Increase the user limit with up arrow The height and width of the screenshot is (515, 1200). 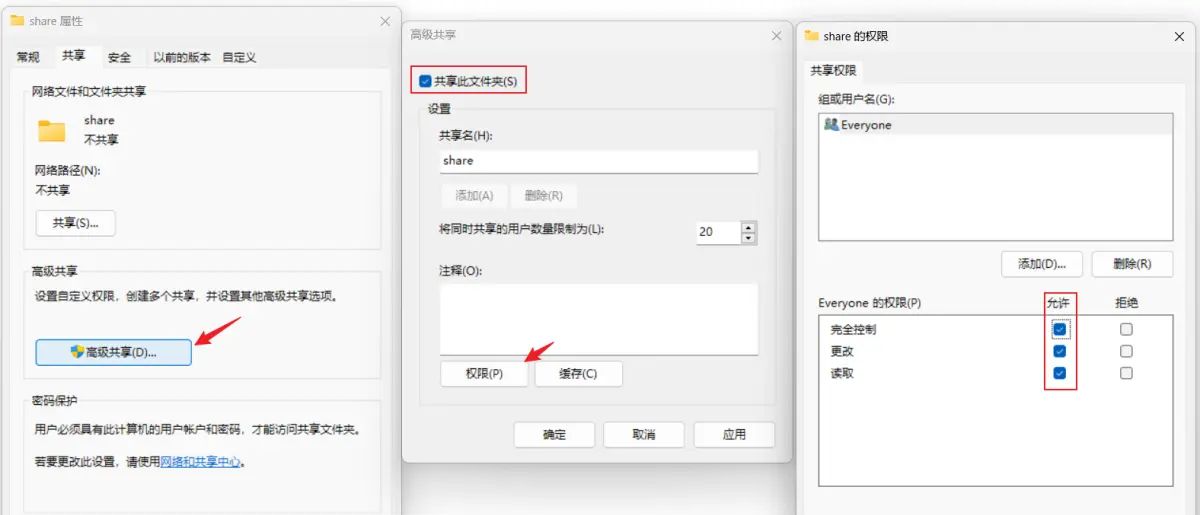click(x=748, y=226)
